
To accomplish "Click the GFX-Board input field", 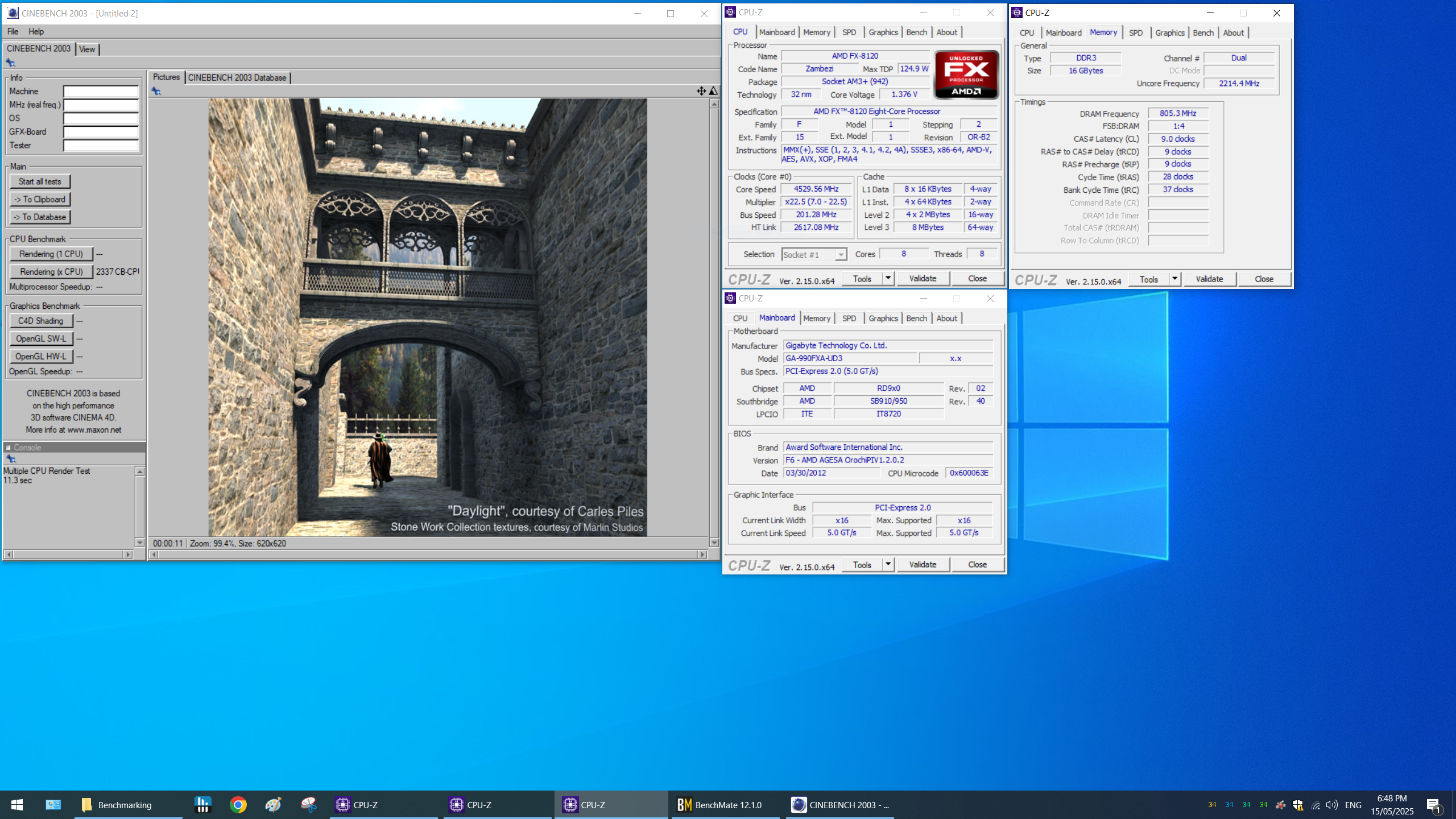I will point(101,131).
